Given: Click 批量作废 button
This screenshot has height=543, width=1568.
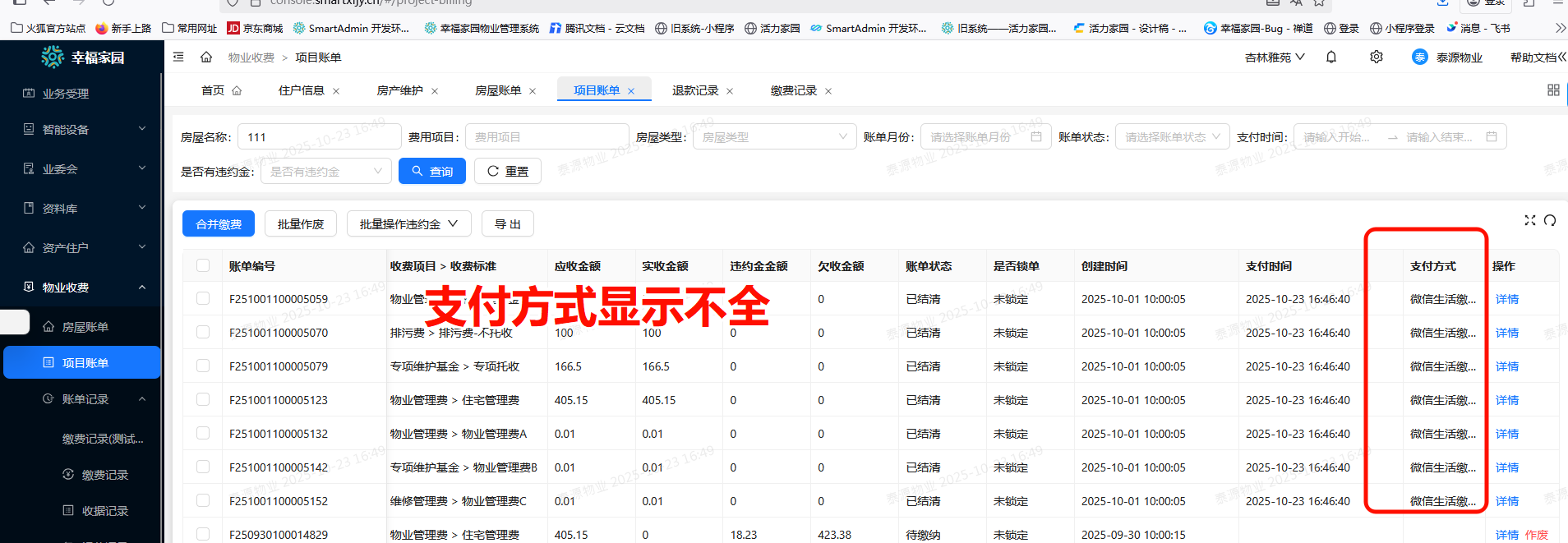Looking at the screenshot, I should click(x=301, y=224).
